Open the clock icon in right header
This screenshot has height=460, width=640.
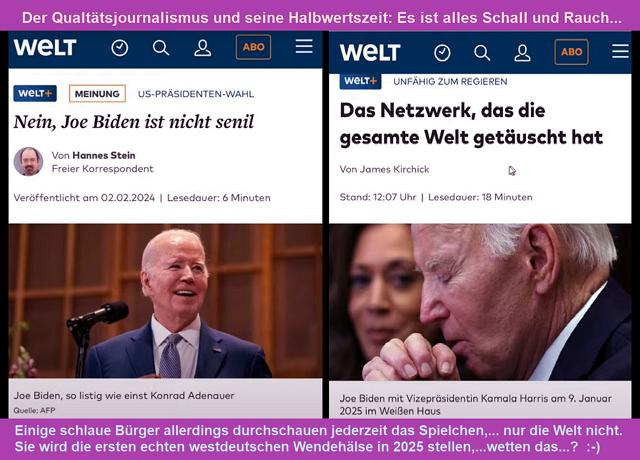(x=442, y=53)
